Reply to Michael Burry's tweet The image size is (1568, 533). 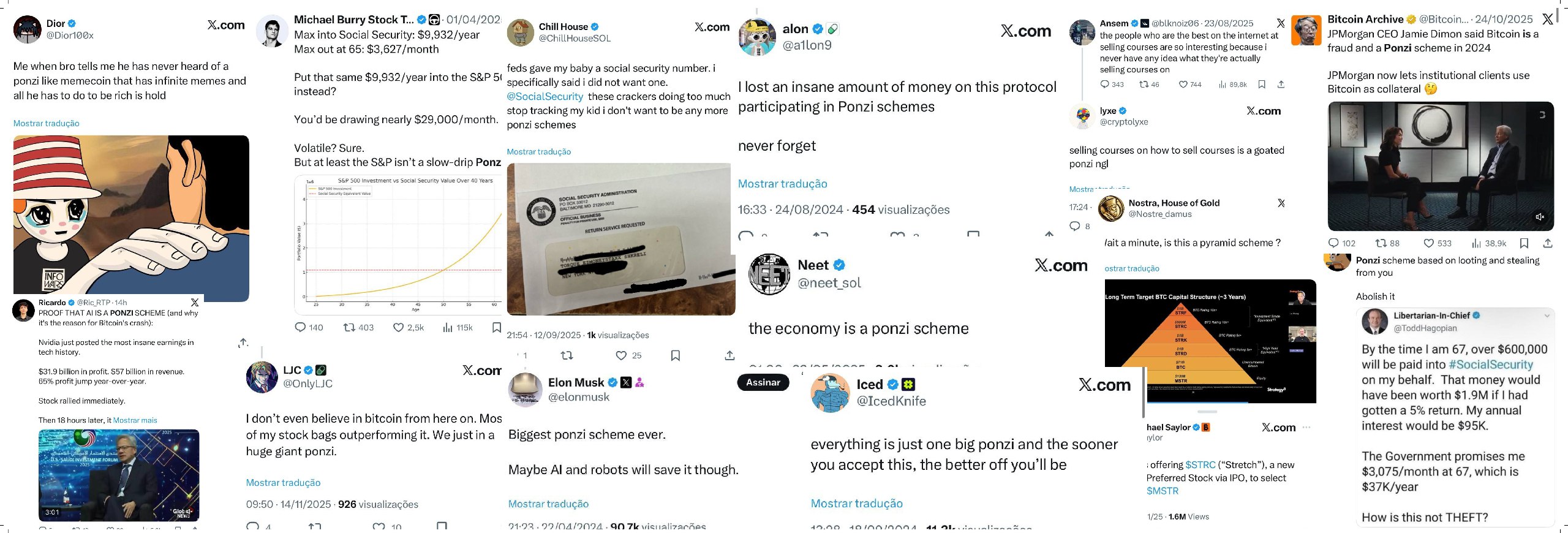(x=300, y=327)
